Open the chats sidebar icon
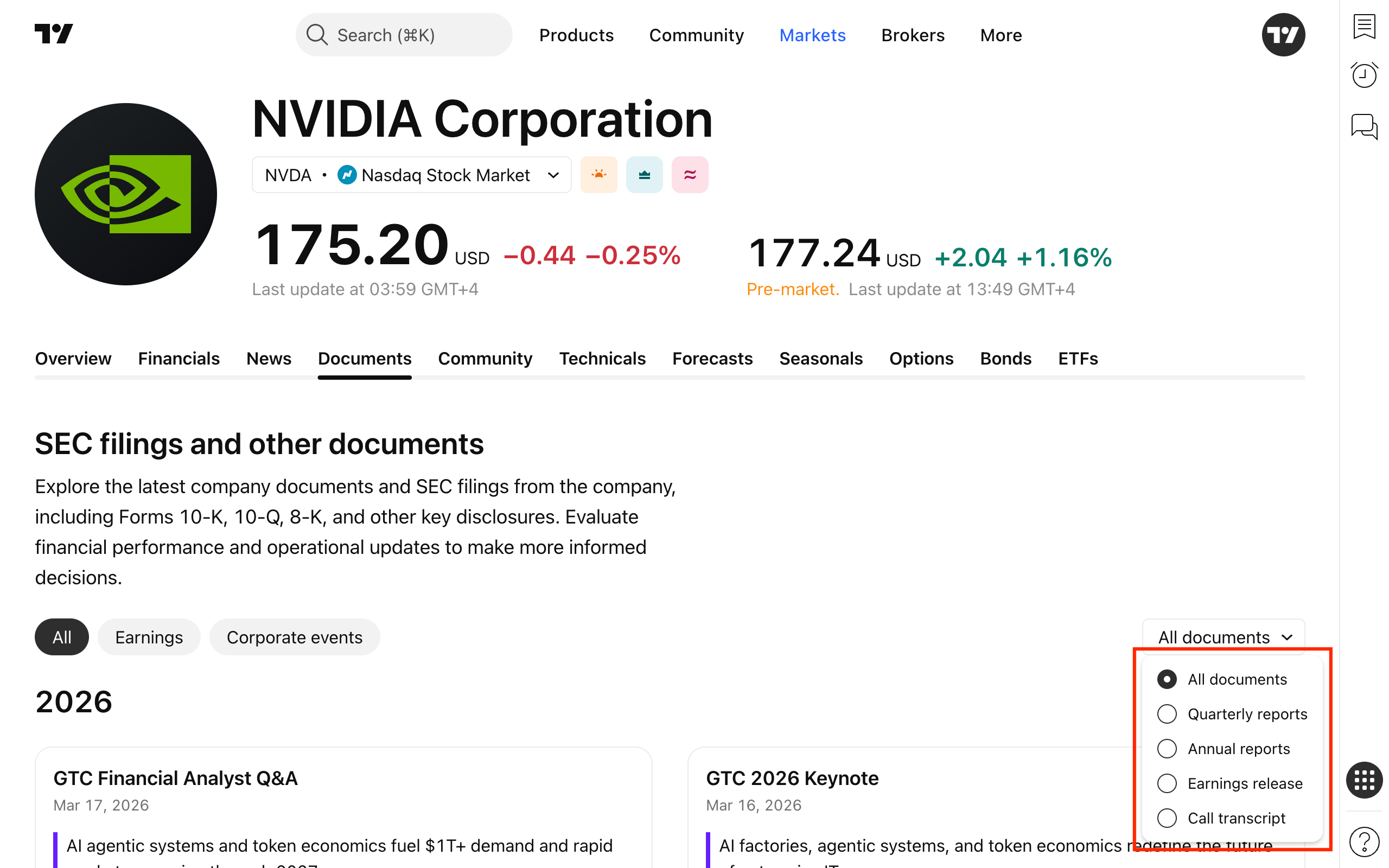Viewport: 1389px width, 868px height. click(1363, 126)
